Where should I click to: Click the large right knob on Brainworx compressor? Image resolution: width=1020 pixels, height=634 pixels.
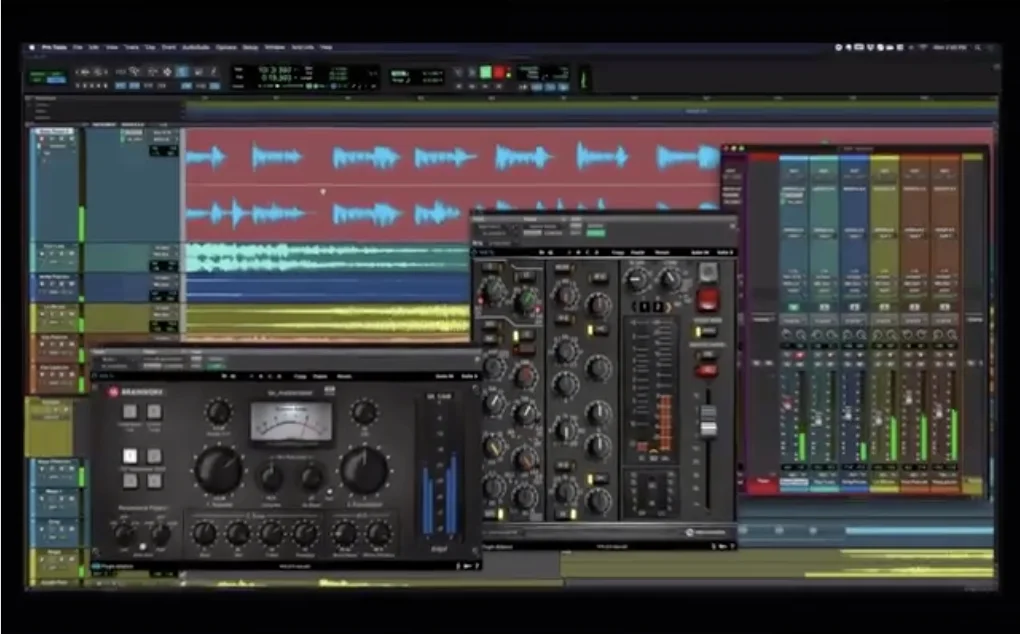click(364, 470)
